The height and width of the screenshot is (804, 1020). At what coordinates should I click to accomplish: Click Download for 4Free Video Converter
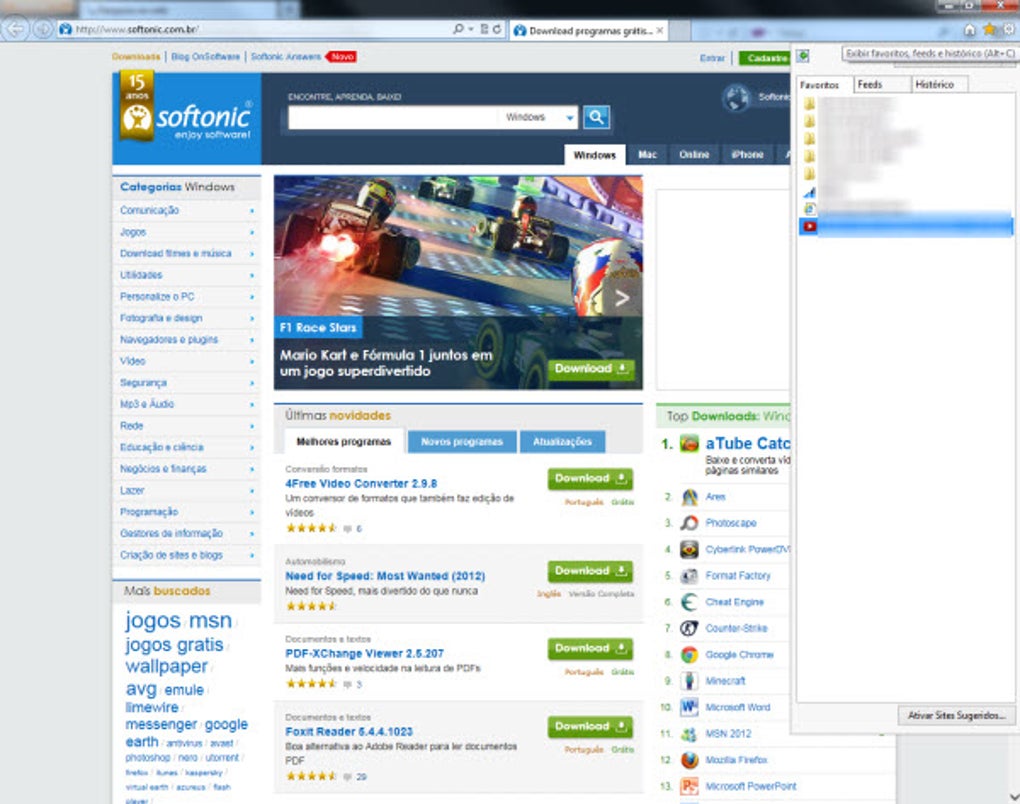pos(590,479)
